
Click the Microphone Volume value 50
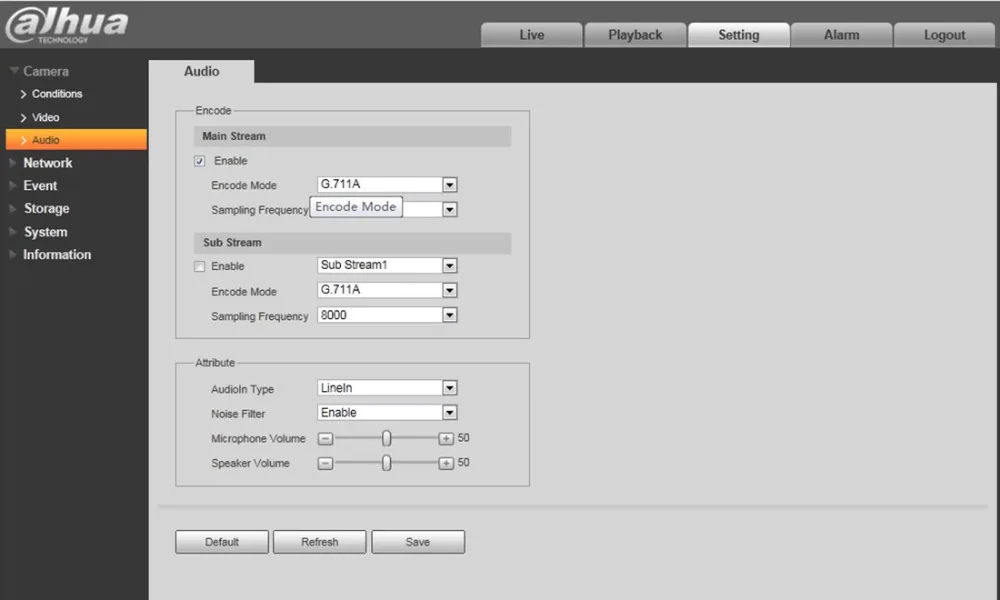pos(464,438)
